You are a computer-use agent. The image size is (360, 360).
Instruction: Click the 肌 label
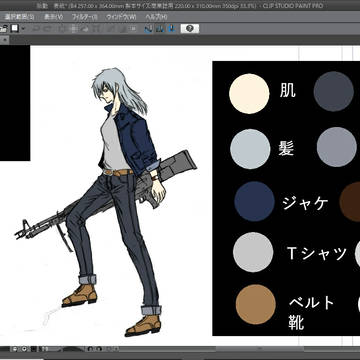(287, 90)
